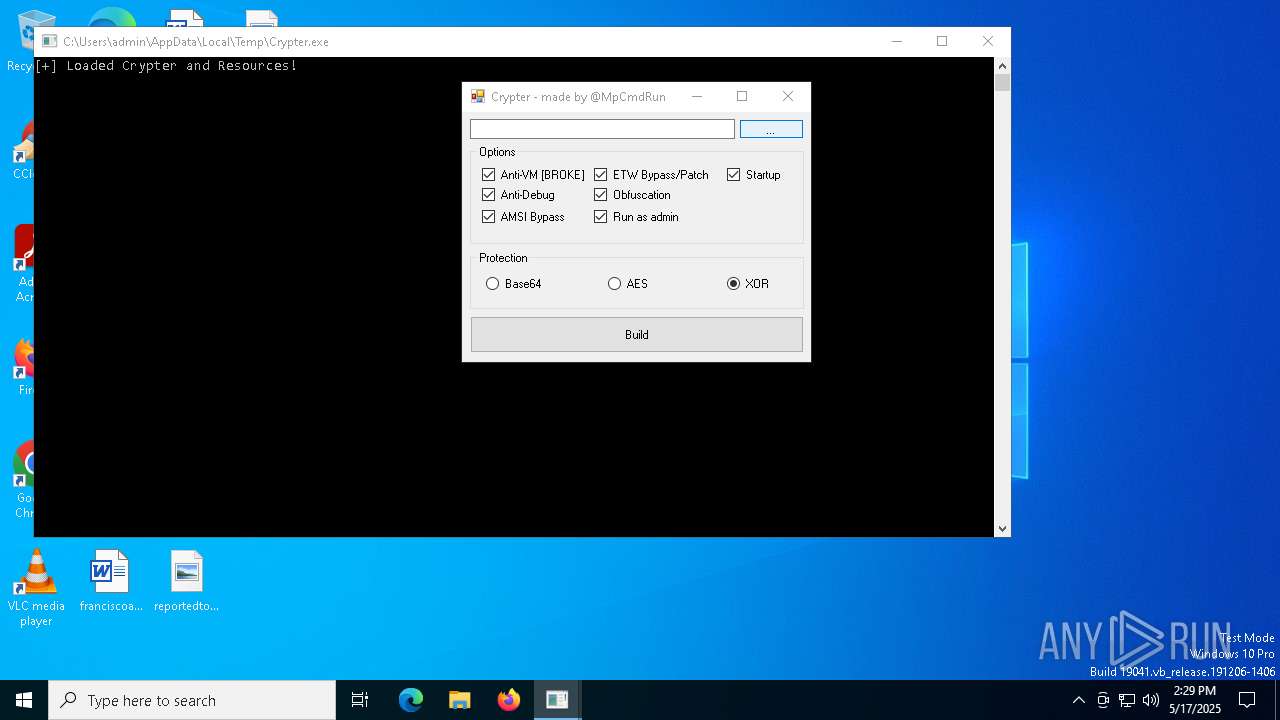Image resolution: width=1280 pixels, height=720 pixels.
Task: Select the reportedto... image file icon
Action: coord(186,581)
